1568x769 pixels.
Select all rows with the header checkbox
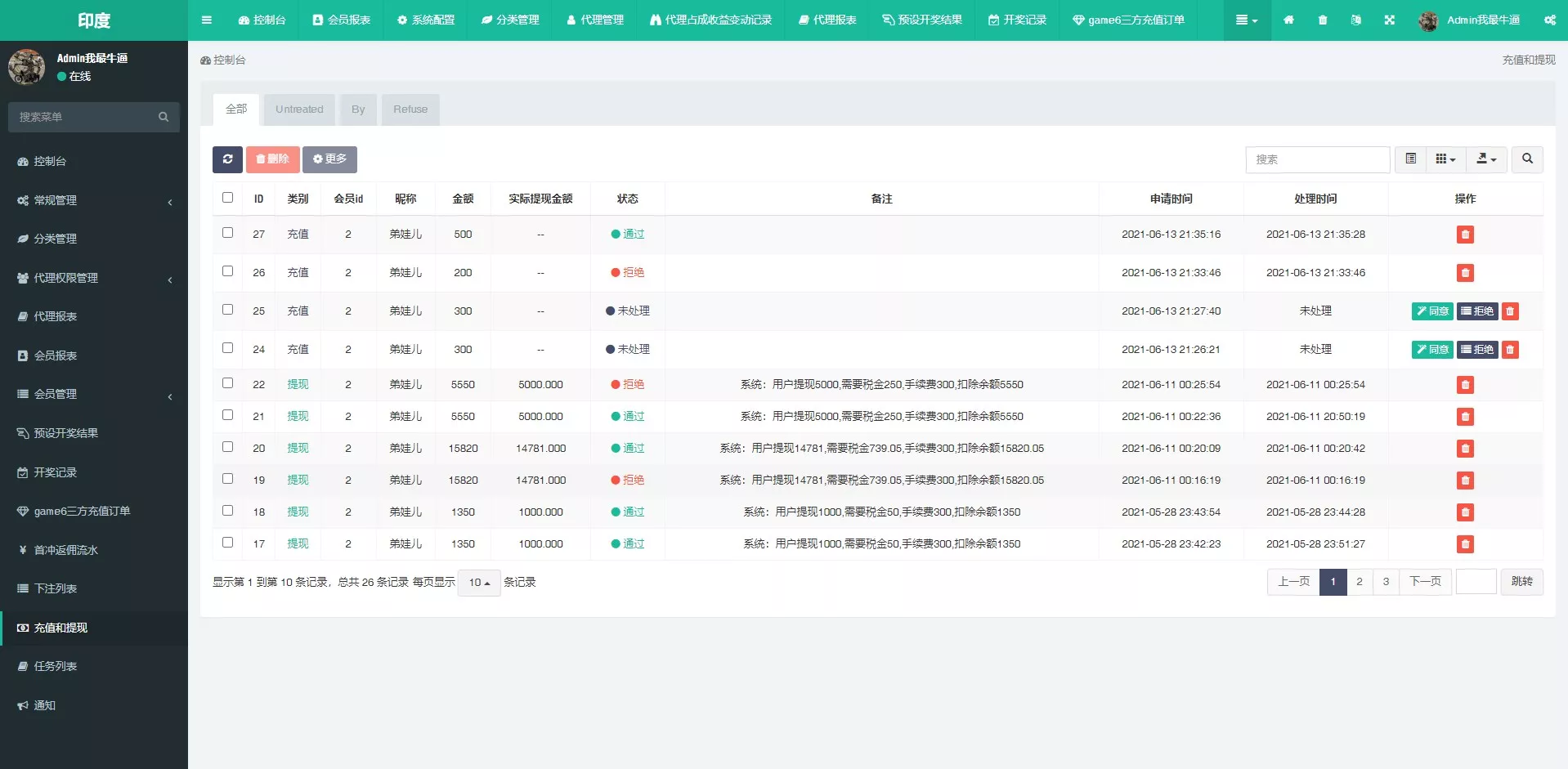click(227, 197)
